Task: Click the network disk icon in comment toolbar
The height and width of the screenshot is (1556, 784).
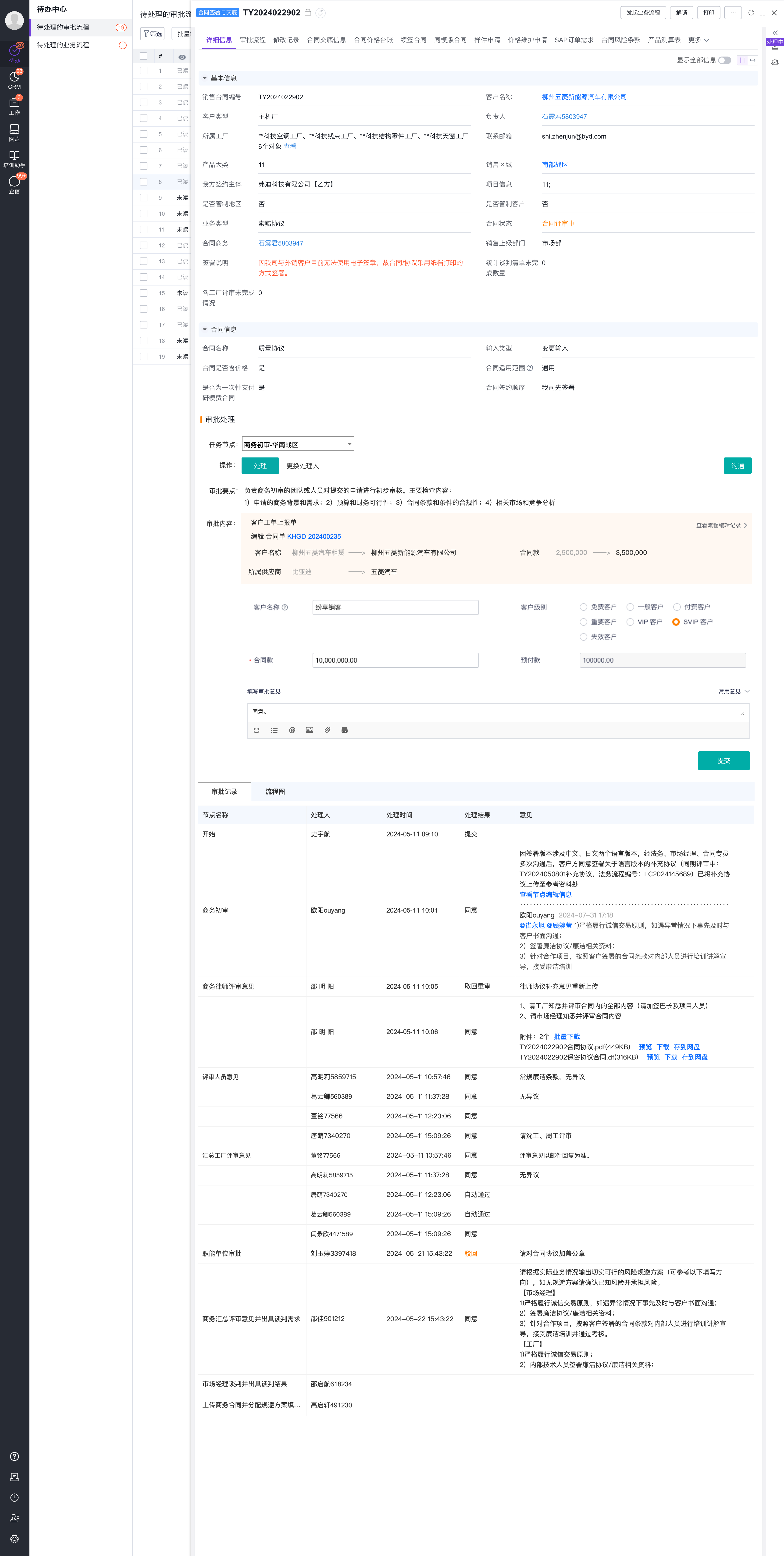Action: point(344,730)
